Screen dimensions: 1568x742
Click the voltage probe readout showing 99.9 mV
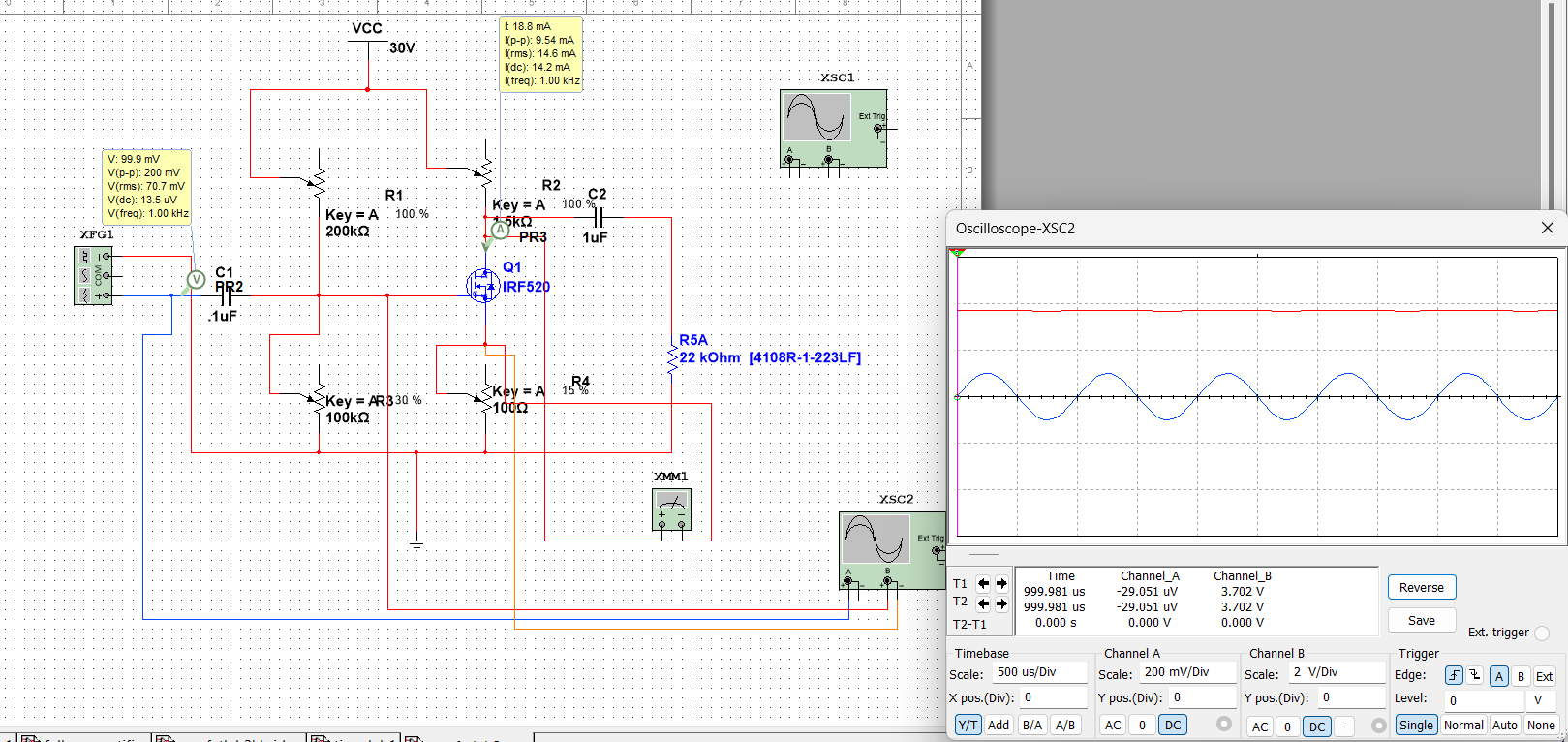(147, 186)
